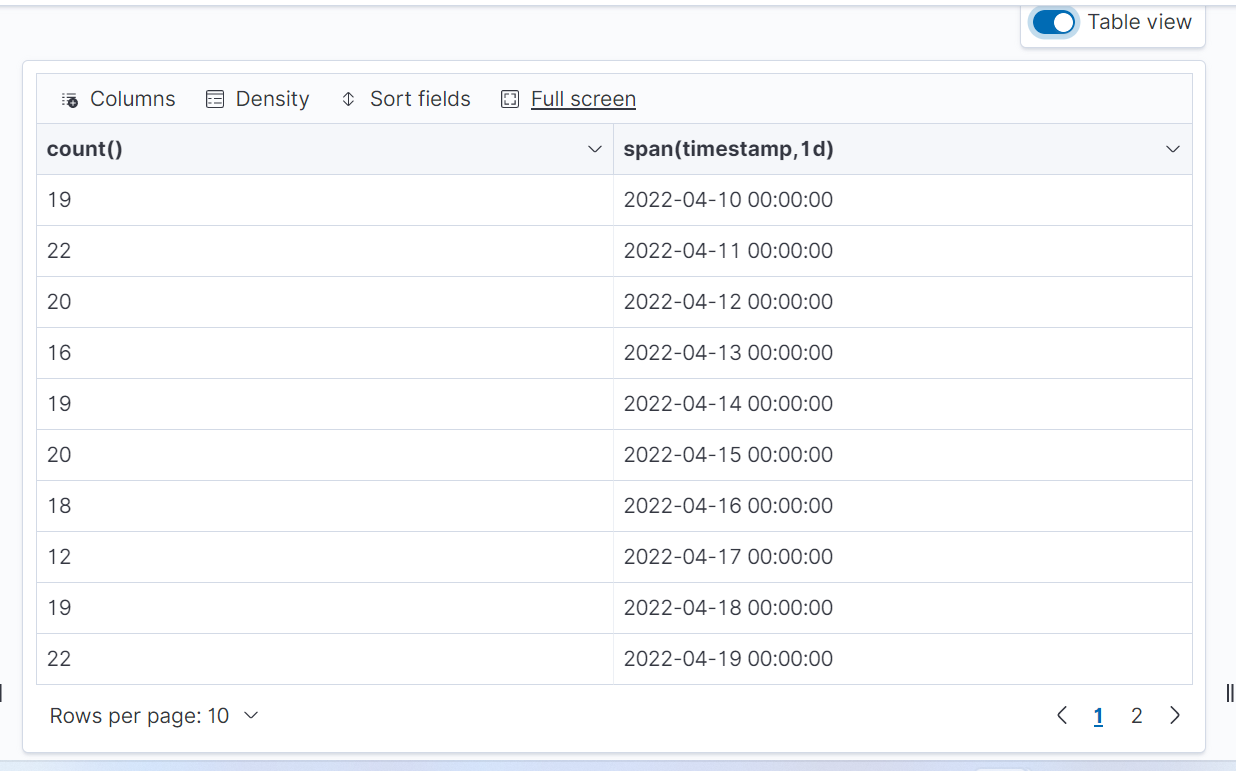The image size is (1236, 771).
Task: Select cell 2022-04-17 00:00:00
Action: pyautogui.click(x=902, y=557)
